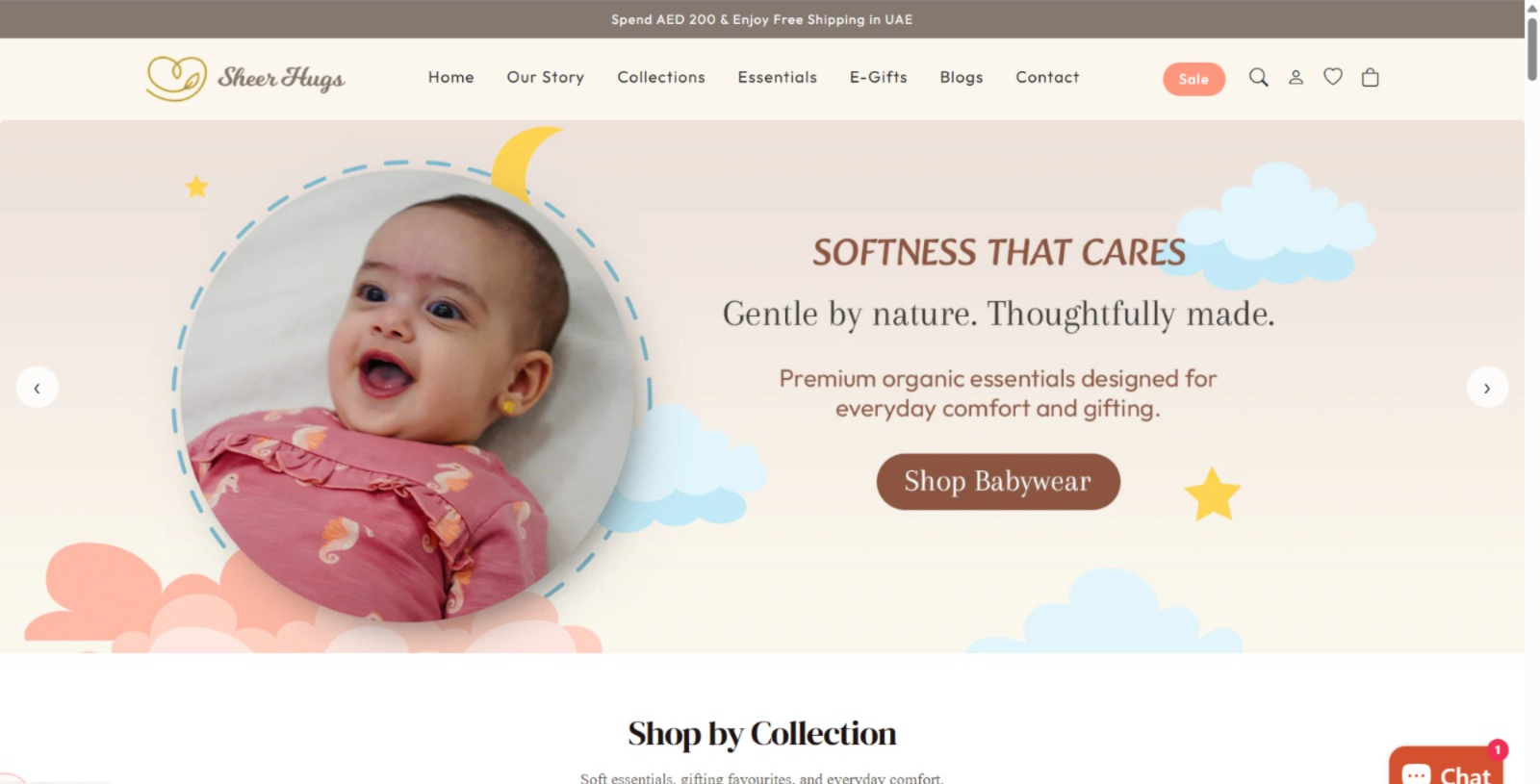Go to the Blogs page
The width and height of the screenshot is (1540, 784).
click(961, 77)
